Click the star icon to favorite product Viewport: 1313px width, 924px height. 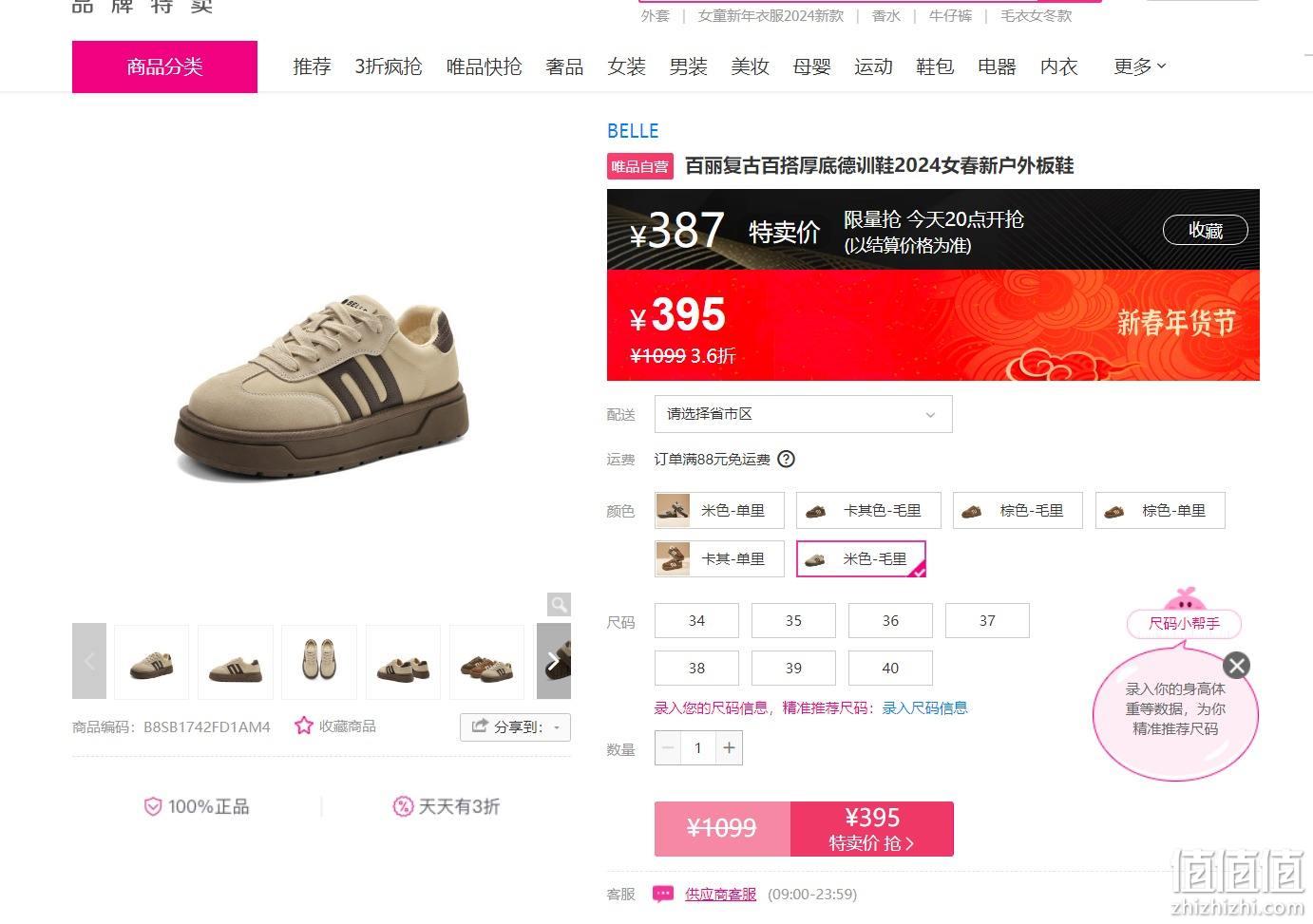point(304,726)
